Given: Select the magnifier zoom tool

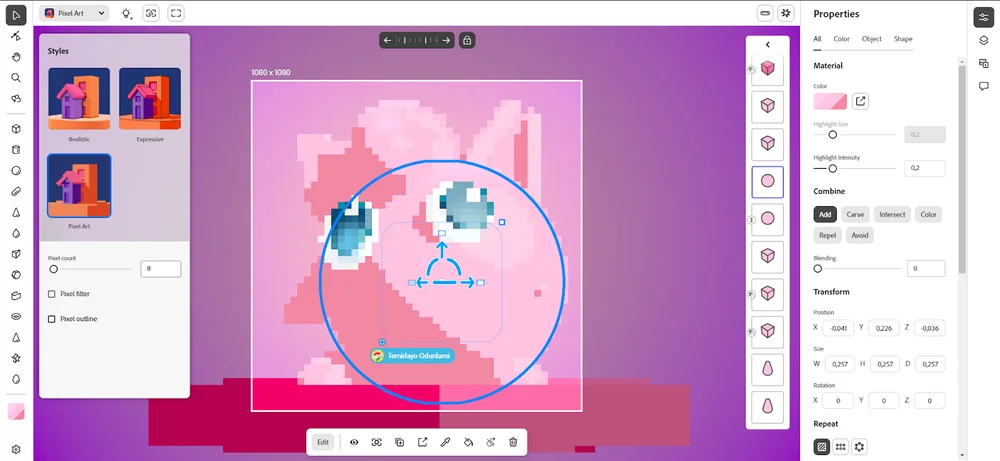Looking at the screenshot, I should (x=16, y=78).
